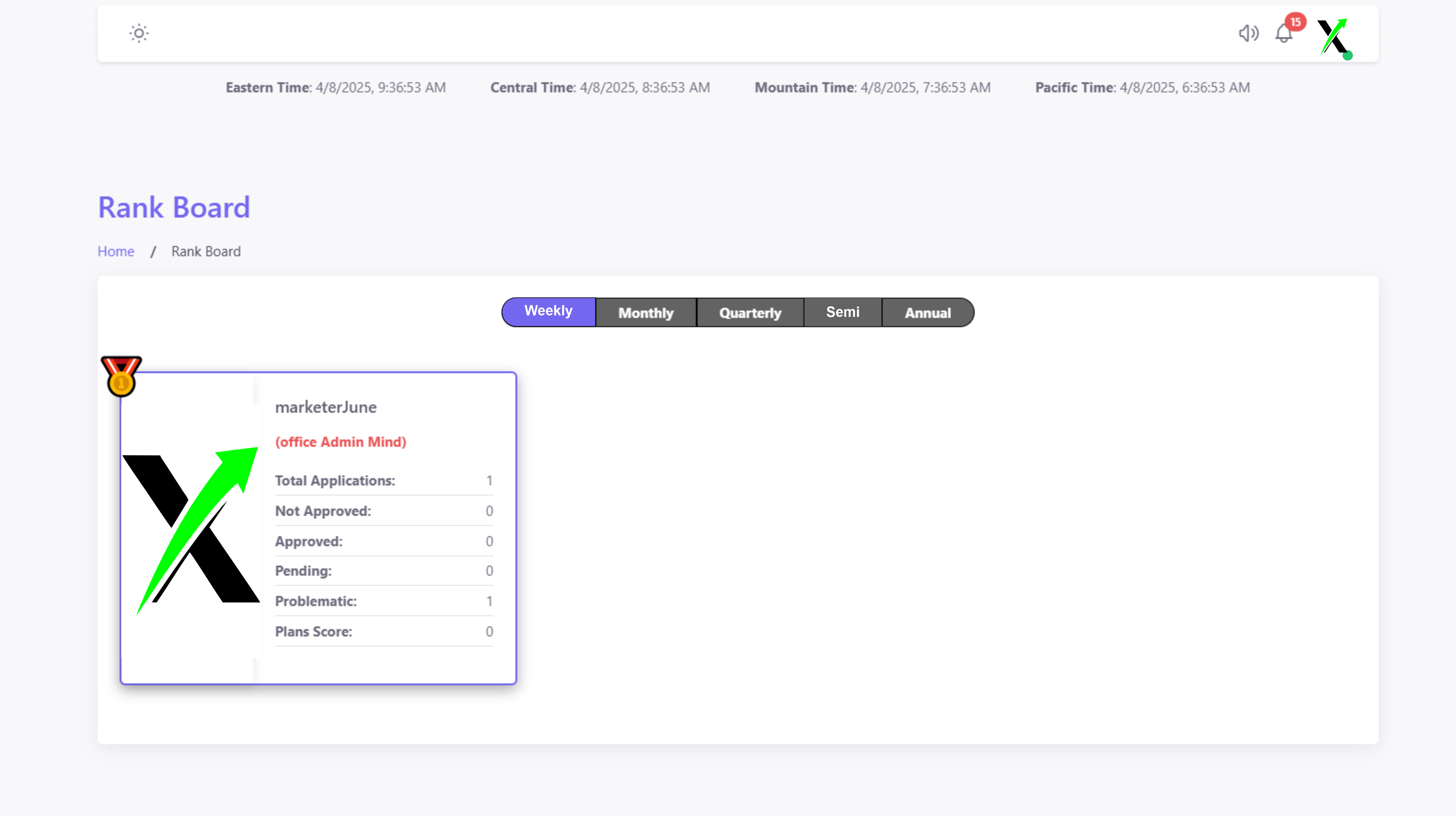The width and height of the screenshot is (1456, 816).
Task: Open the 15 notifications badge
Action: coord(1295,22)
